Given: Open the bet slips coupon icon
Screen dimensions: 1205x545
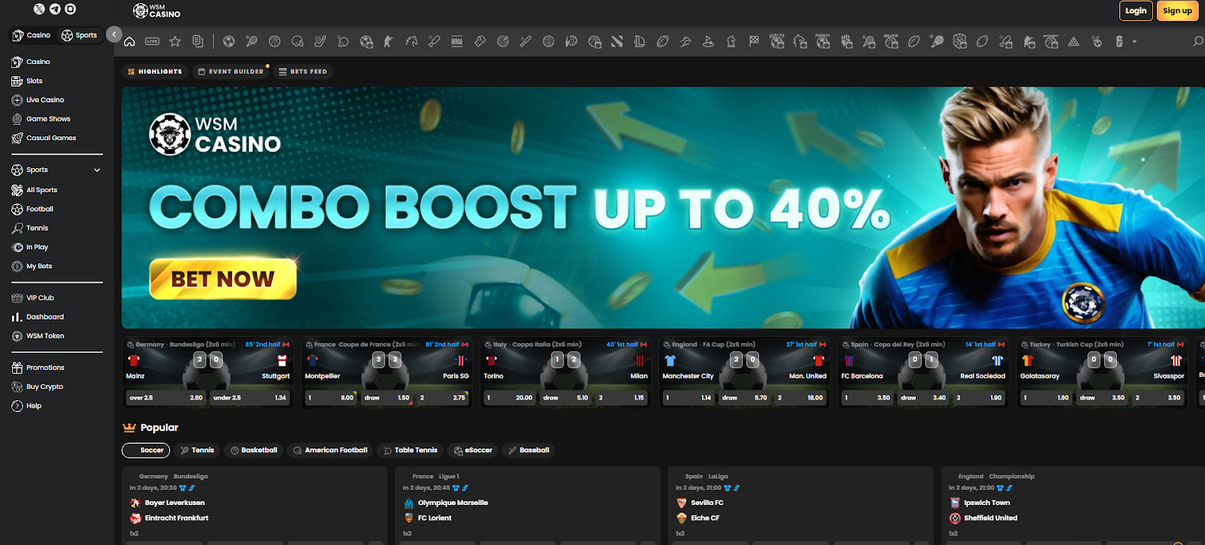Looking at the screenshot, I should pyautogui.click(x=198, y=42).
